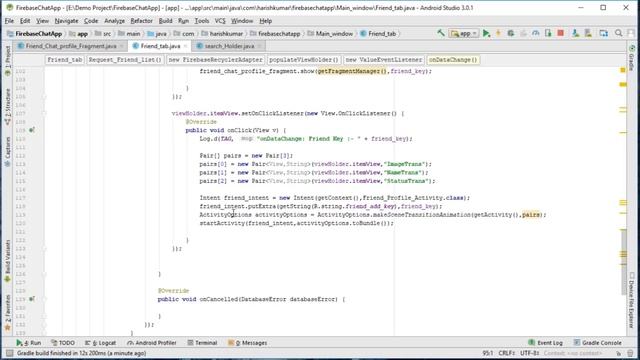Open the Project Structure toolbar icon
Image resolution: width=640 pixels, height=360 pixels.
click(x=604, y=33)
